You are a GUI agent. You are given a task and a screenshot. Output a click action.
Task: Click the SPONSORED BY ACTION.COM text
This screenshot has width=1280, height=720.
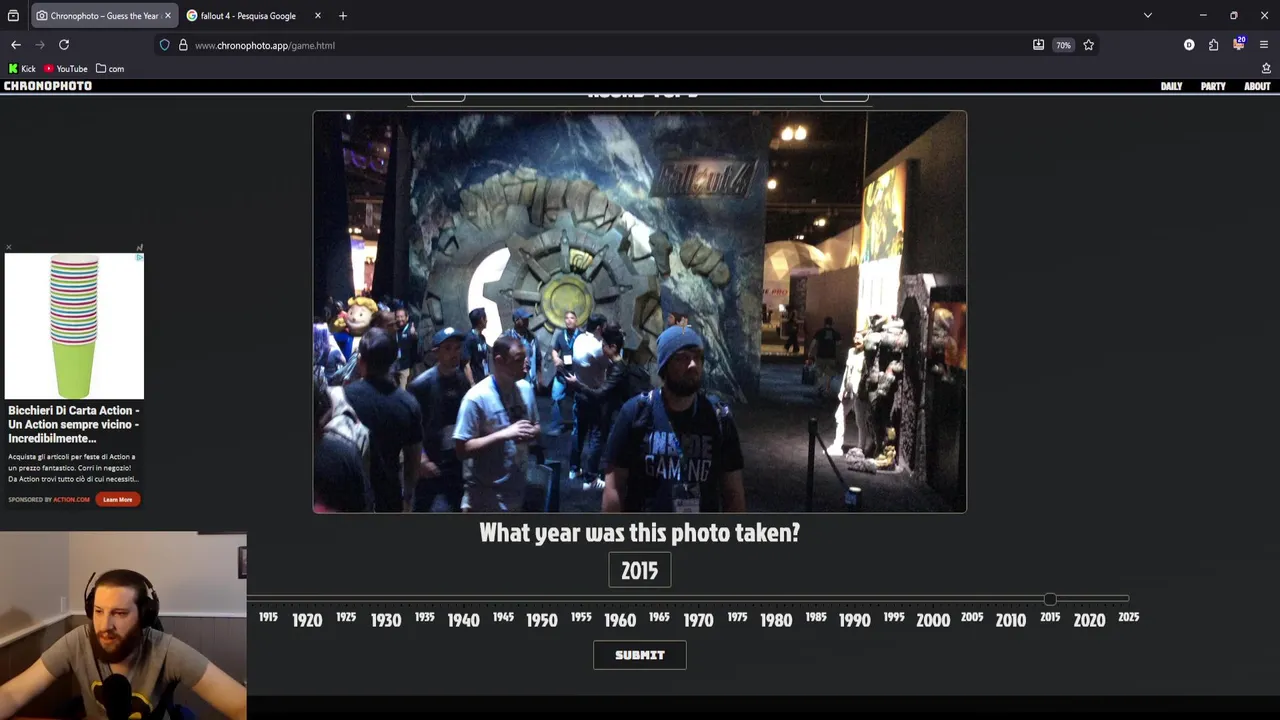[x=49, y=499]
